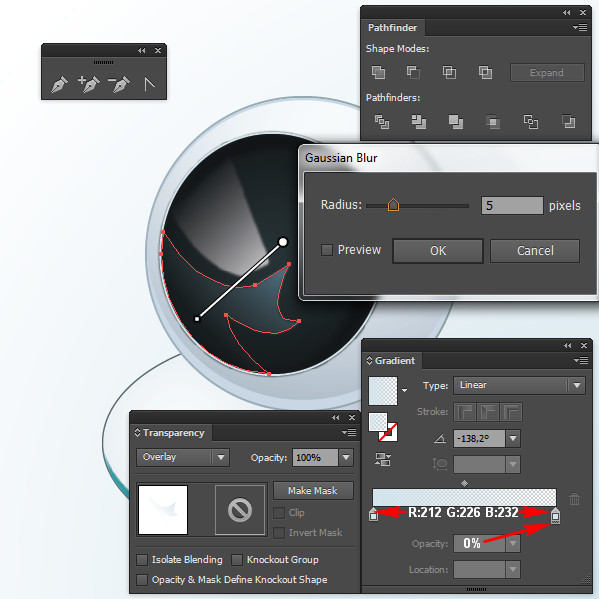599x599 pixels.
Task: Click the Intersect shape mode icon
Action: pos(449,72)
